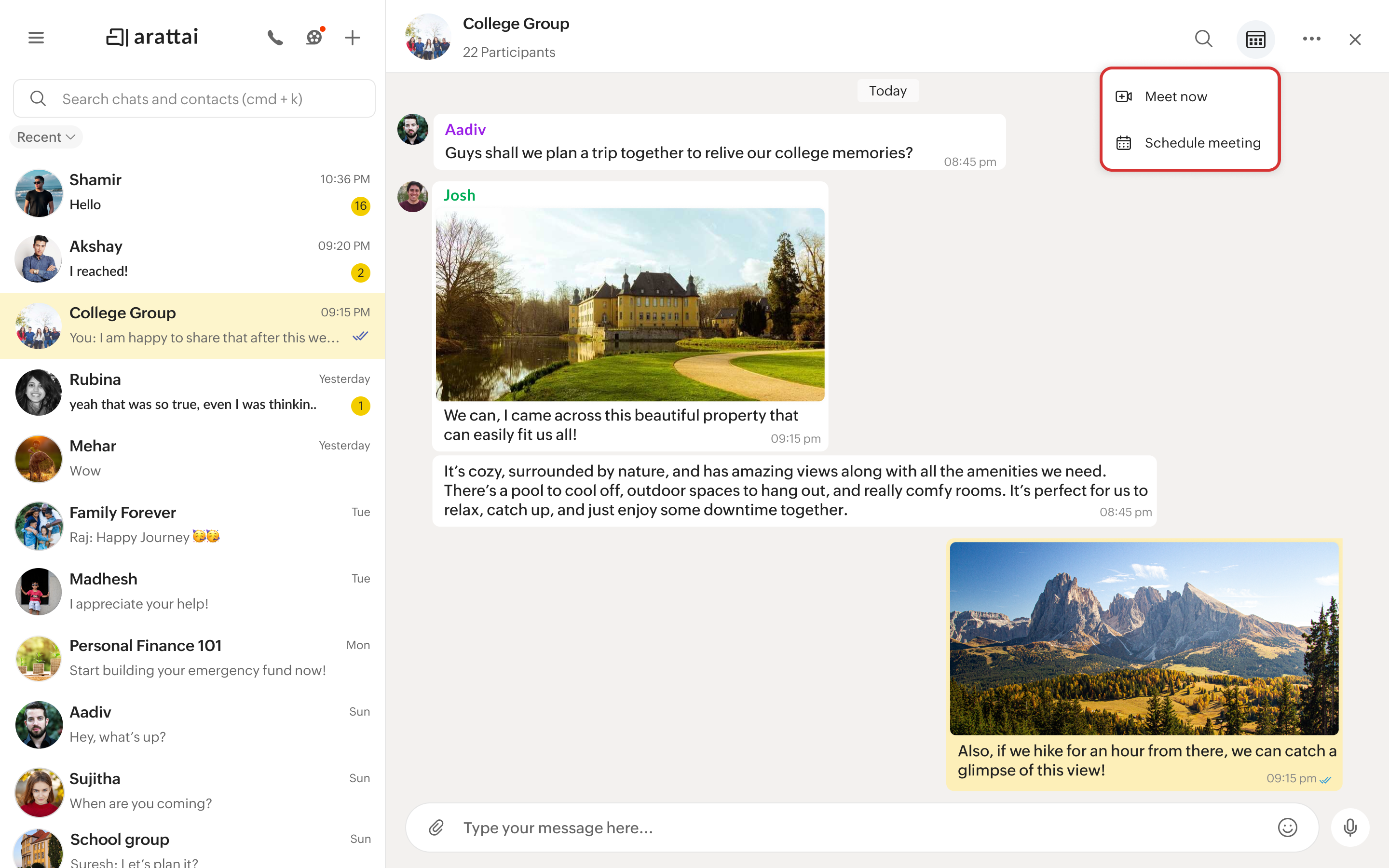Click Madhesh's profile picture in list

point(39,593)
